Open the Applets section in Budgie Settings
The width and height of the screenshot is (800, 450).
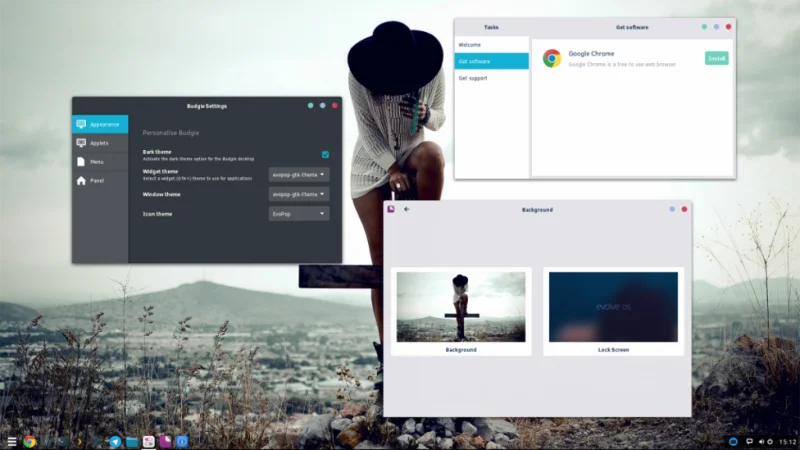click(100, 143)
